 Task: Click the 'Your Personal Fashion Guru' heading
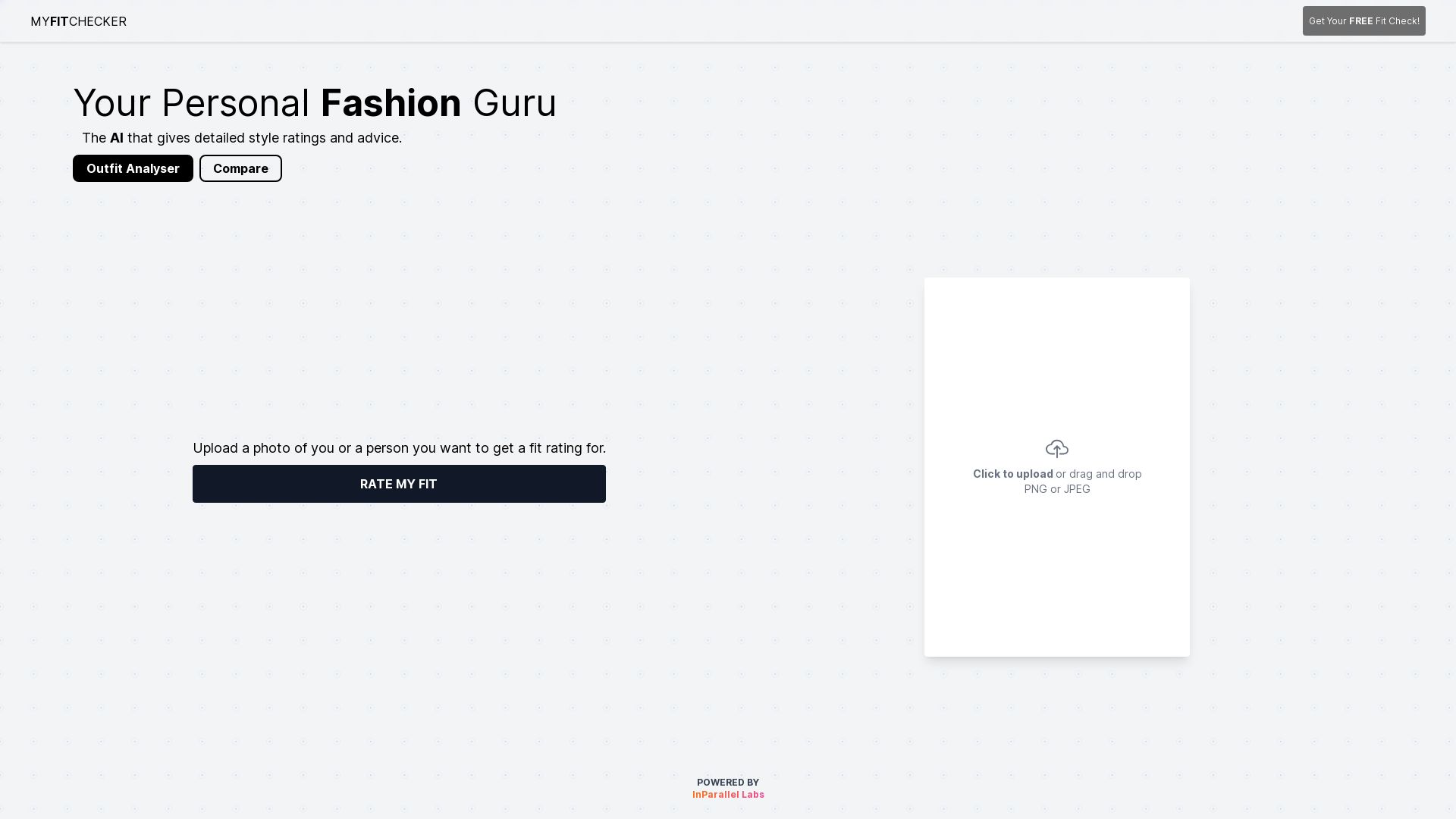[x=315, y=103]
